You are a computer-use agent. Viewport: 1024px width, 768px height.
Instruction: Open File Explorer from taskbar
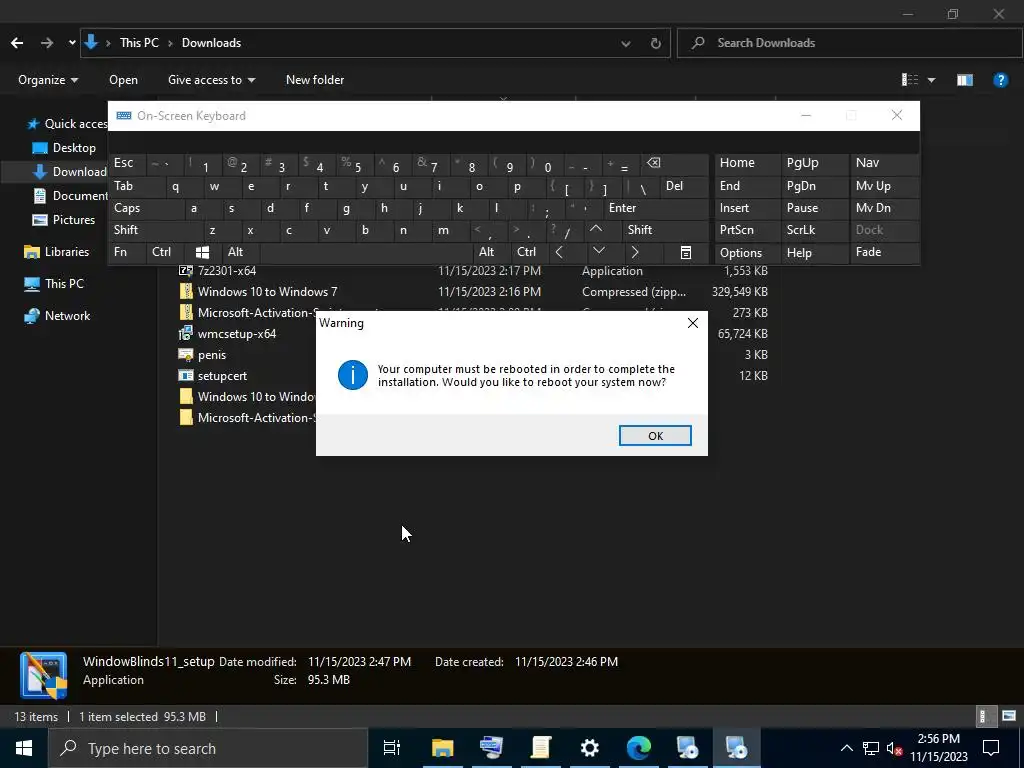[442, 748]
